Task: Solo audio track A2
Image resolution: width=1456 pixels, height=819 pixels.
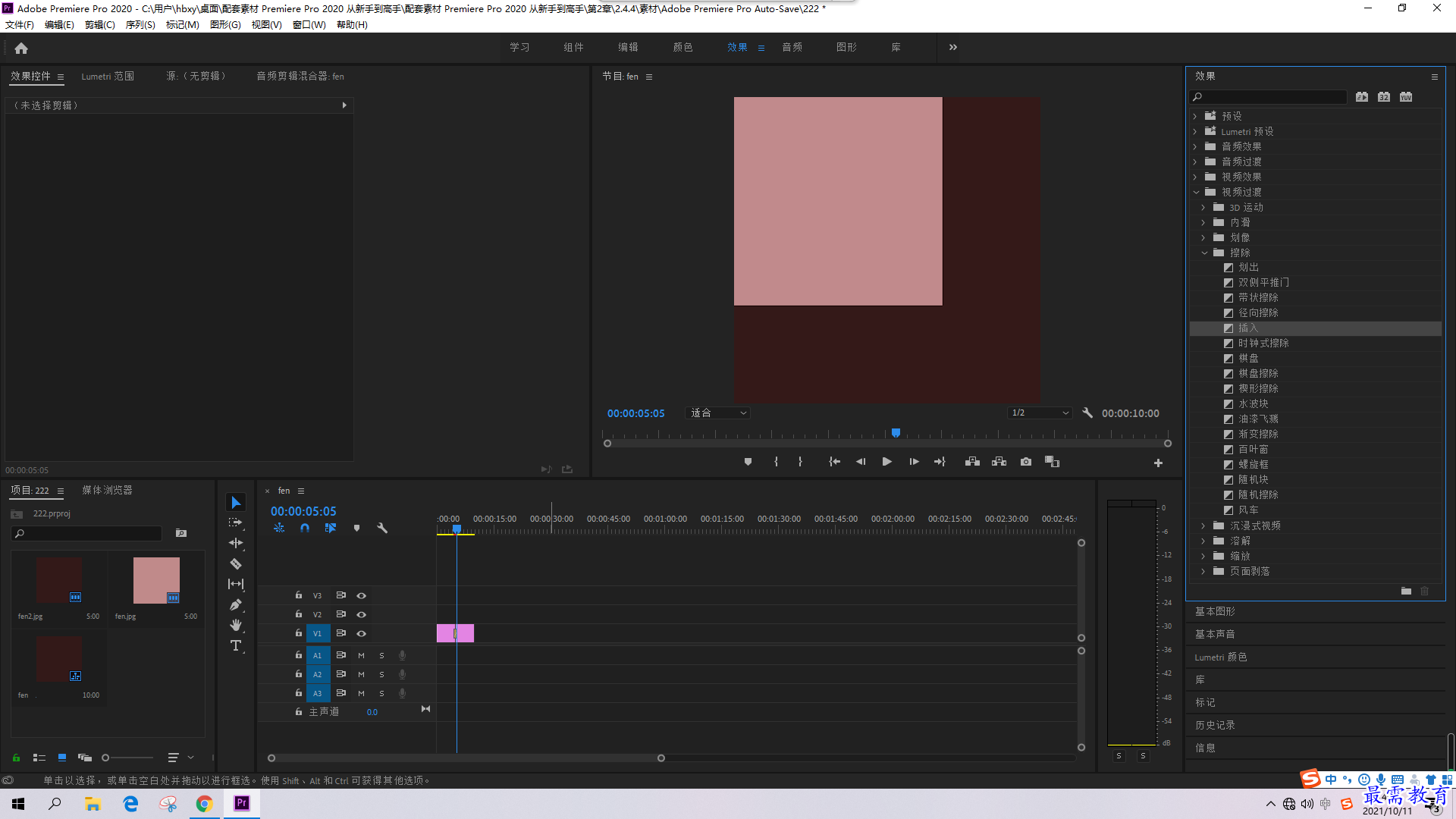Action: [x=381, y=674]
